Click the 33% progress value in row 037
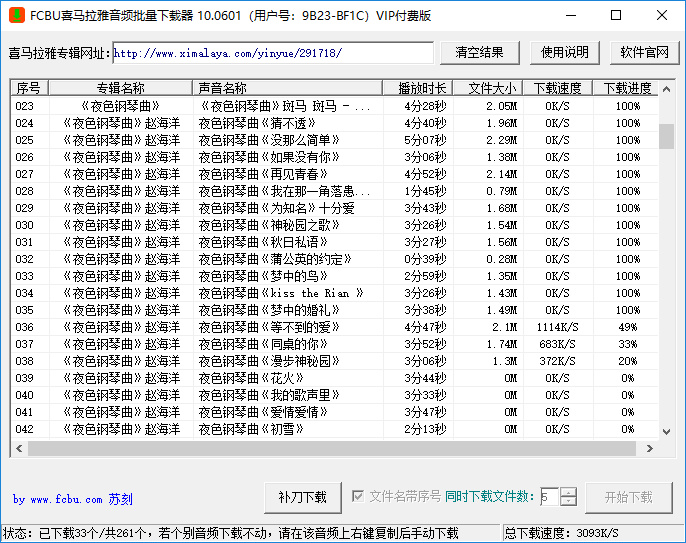686x543 pixels. point(627,344)
